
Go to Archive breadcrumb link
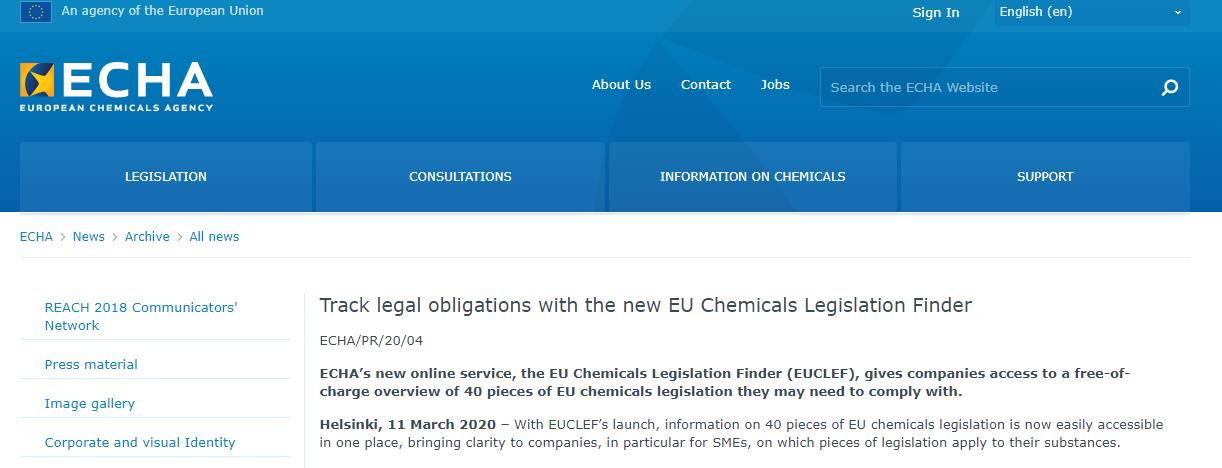pyautogui.click(x=147, y=237)
